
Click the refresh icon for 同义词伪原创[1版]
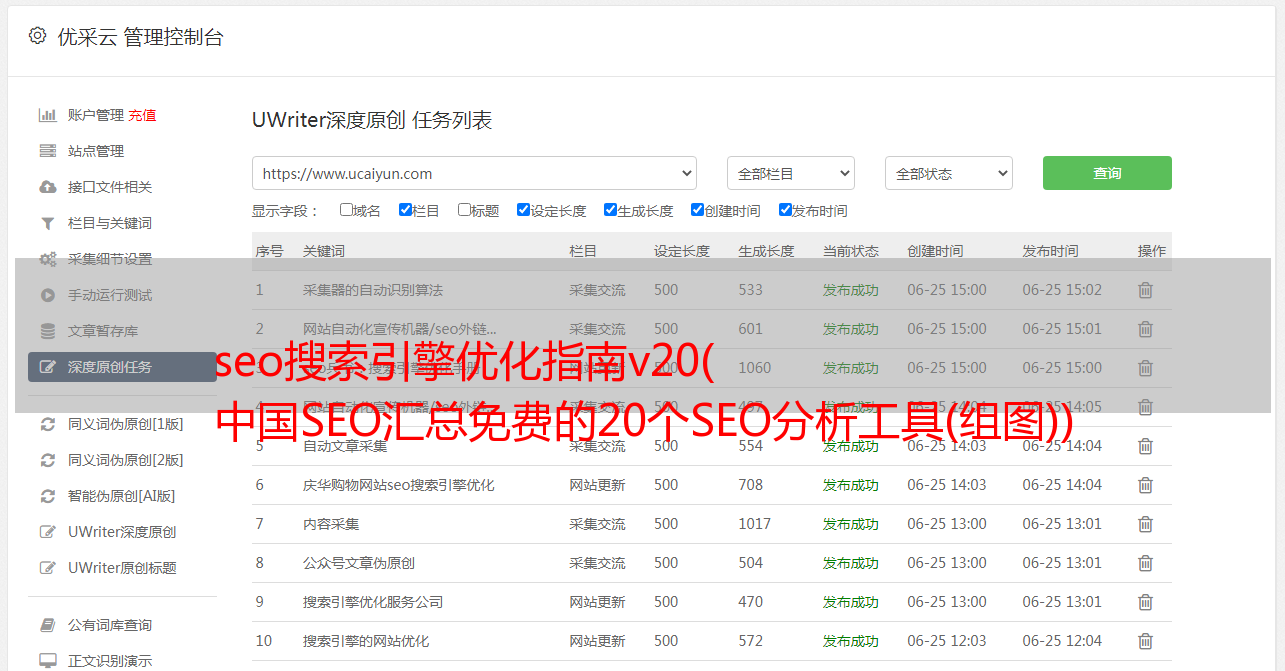[47, 424]
